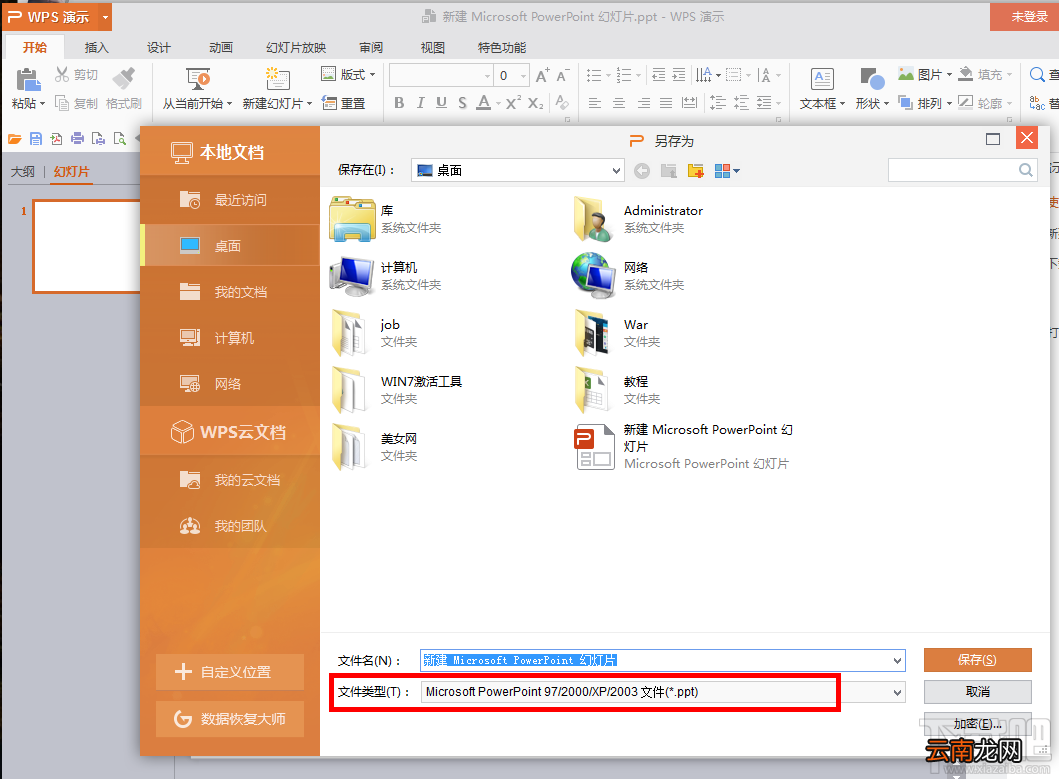Toggle Italic formatting

[x=420, y=103]
